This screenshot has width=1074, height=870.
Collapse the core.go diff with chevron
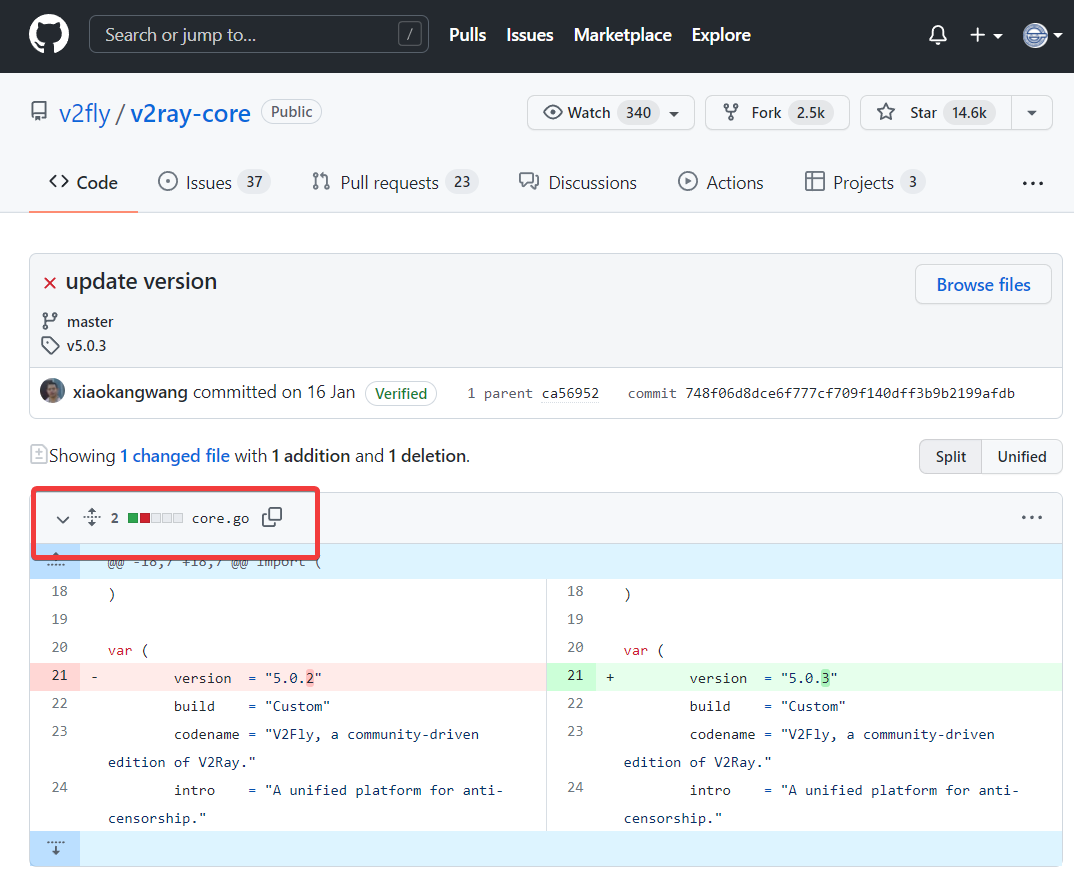click(x=63, y=519)
